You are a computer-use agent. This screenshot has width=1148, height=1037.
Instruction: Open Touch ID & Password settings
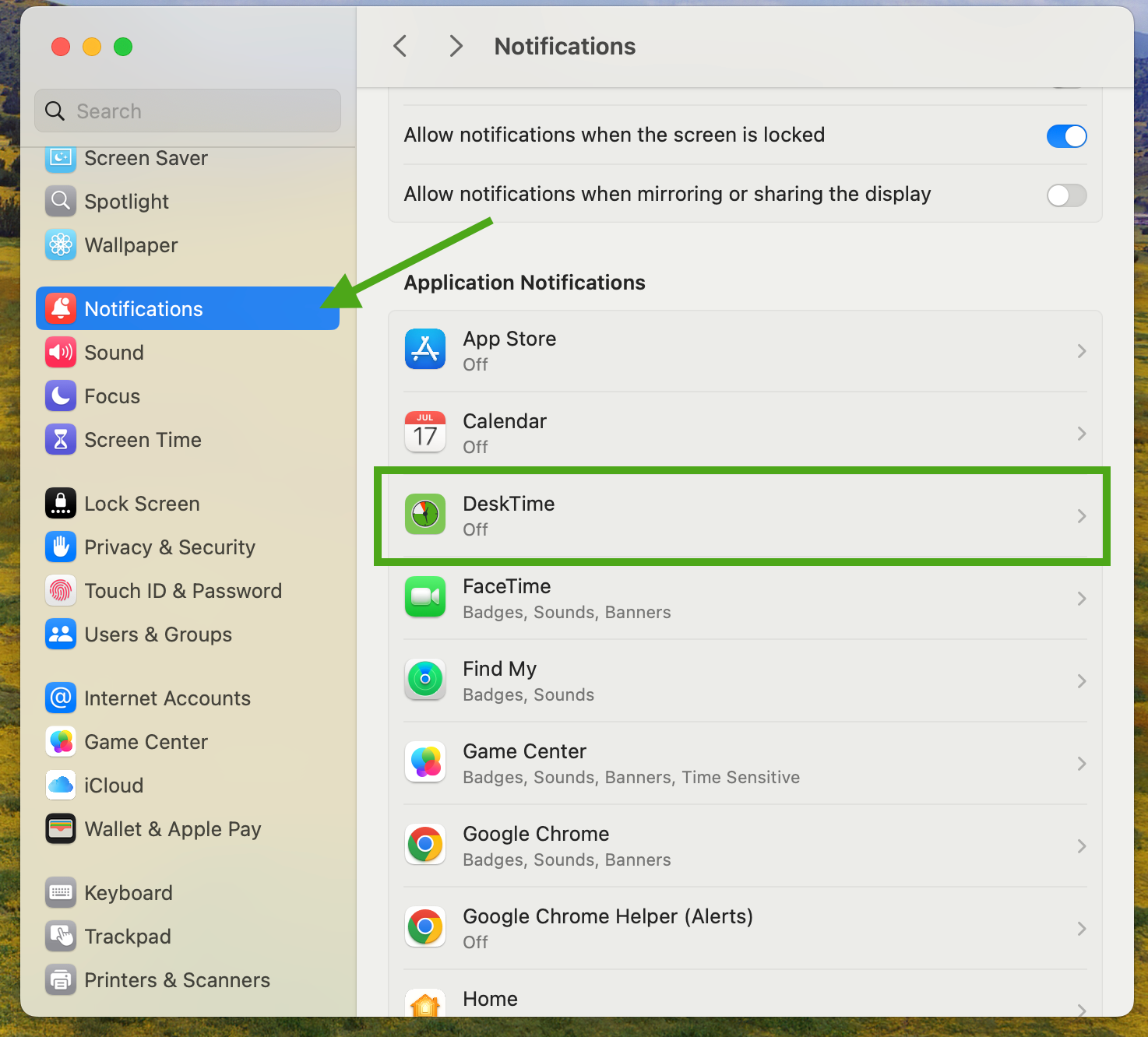click(183, 591)
